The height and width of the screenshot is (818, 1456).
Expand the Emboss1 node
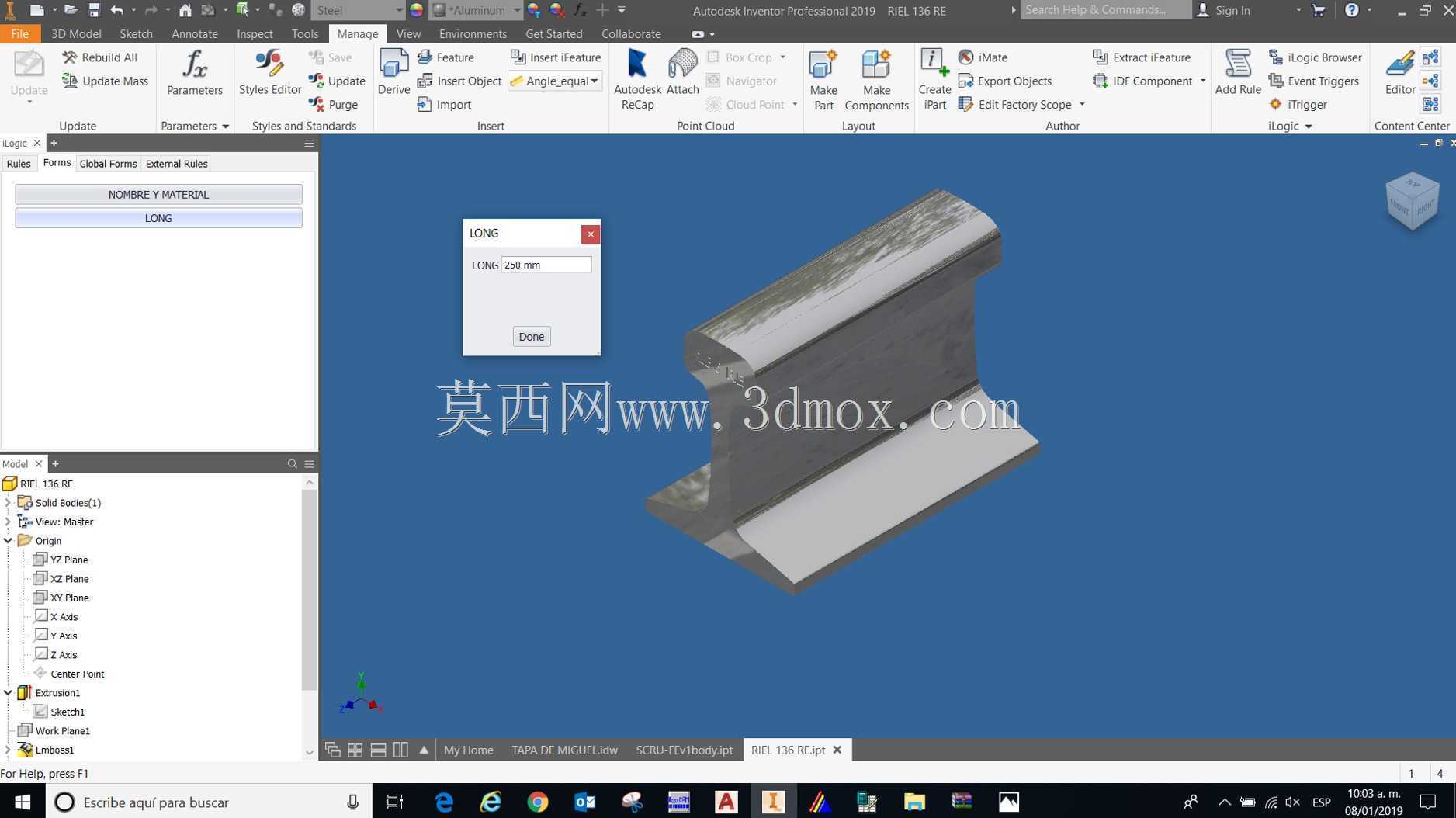coord(8,750)
